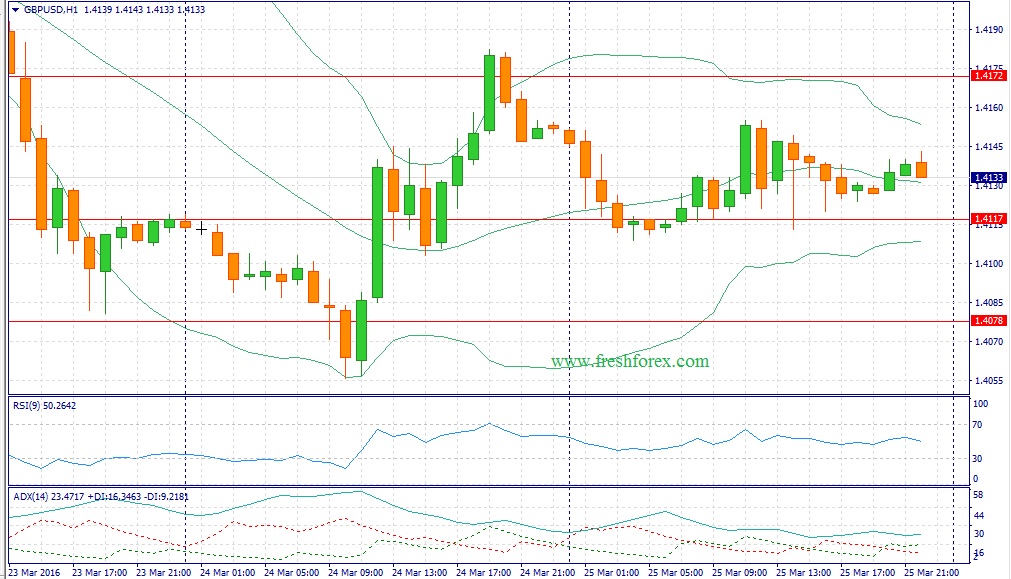Click the last orange candle on chart

921,169
